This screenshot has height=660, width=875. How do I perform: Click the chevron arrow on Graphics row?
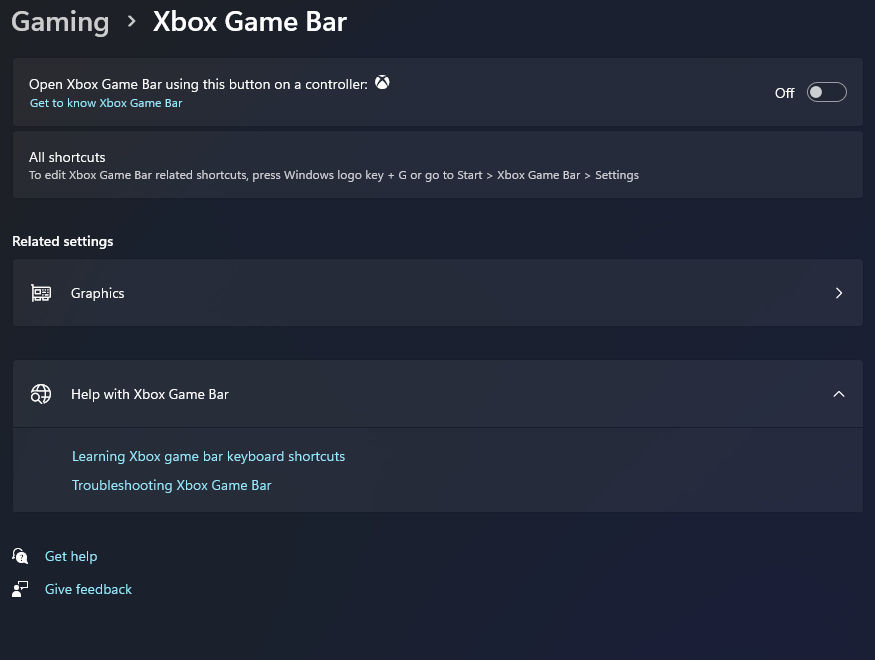pyautogui.click(x=839, y=293)
